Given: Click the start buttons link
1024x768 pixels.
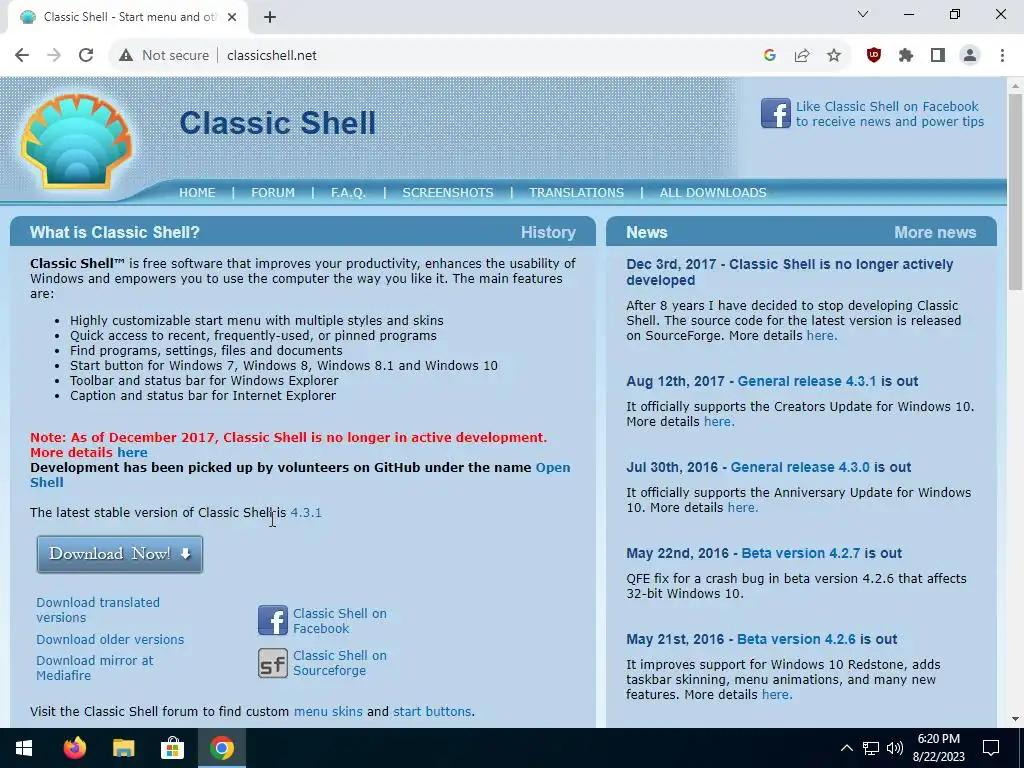Looking at the screenshot, I should 432,711.
